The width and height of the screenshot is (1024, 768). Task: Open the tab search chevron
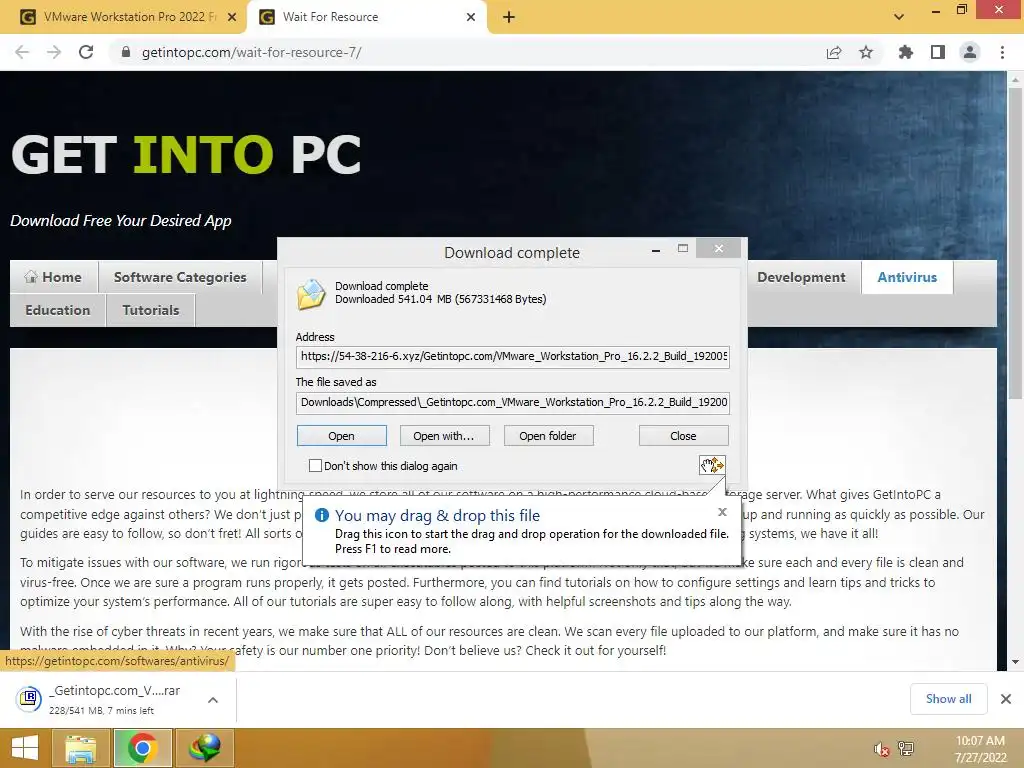(899, 17)
